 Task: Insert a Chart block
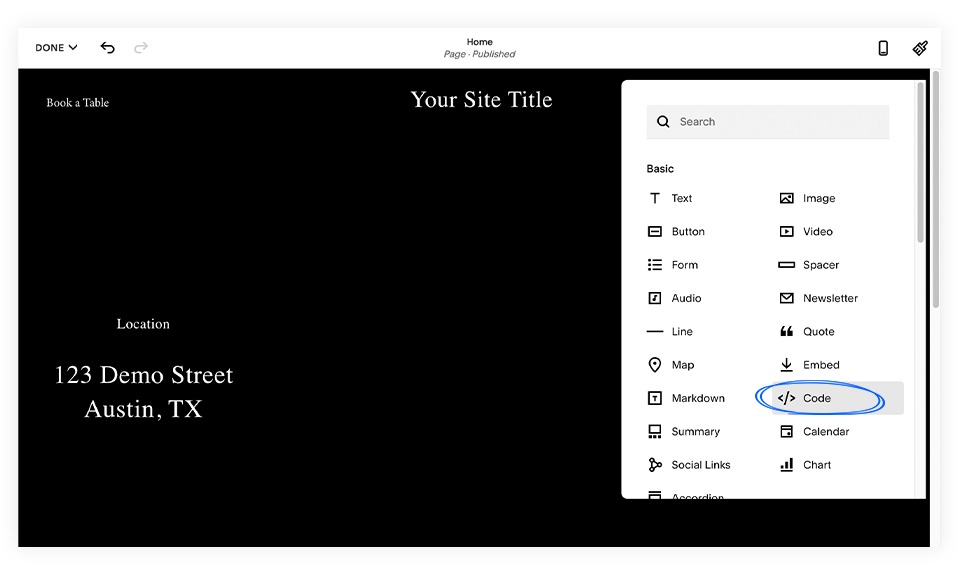(x=817, y=464)
